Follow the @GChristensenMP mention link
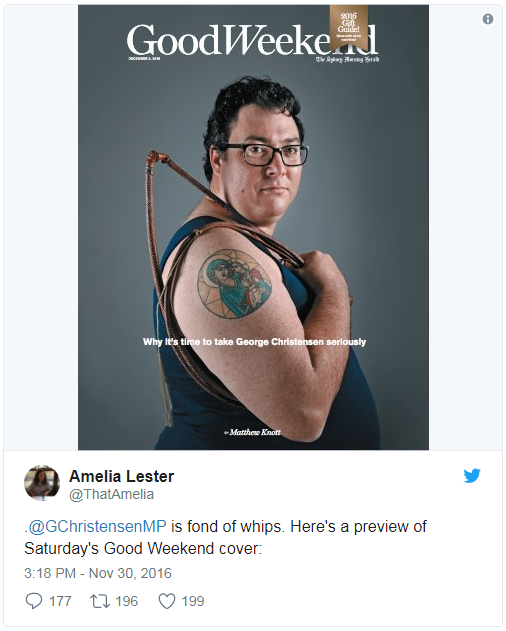506x631 pixels. [97, 526]
